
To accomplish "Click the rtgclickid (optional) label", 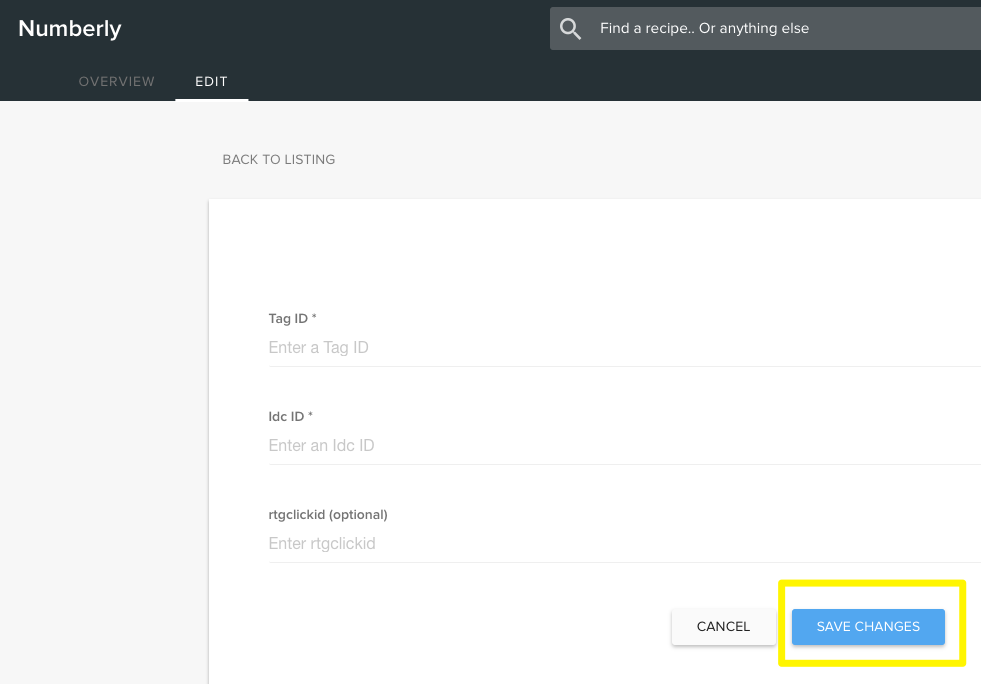I will (328, 514).
